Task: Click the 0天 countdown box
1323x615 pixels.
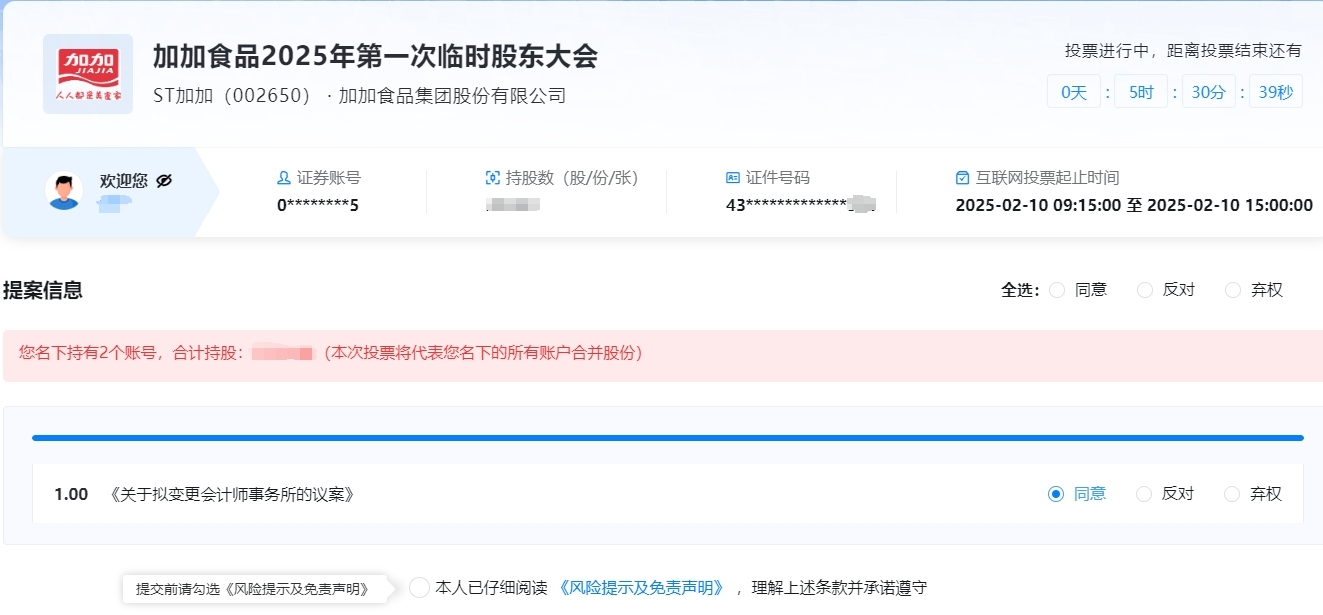Action: 1074,92
